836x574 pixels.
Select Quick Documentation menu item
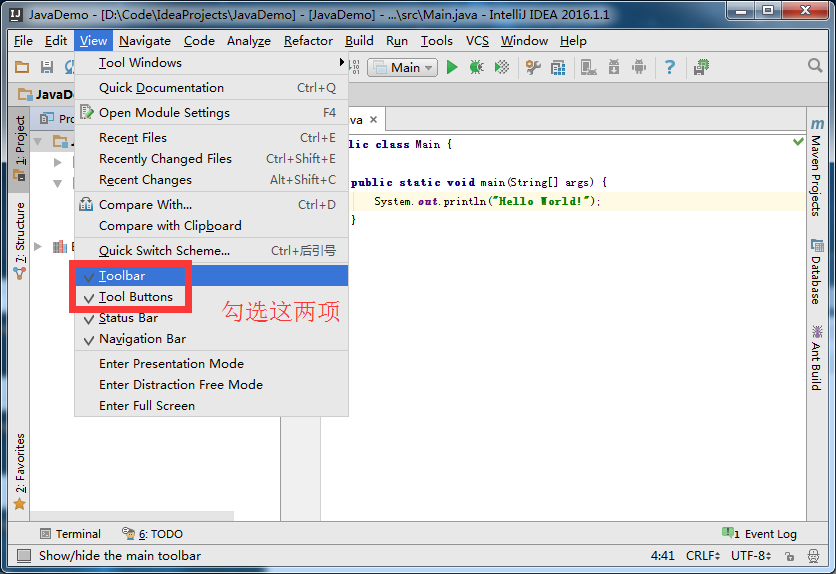click(x=211, y=88)
